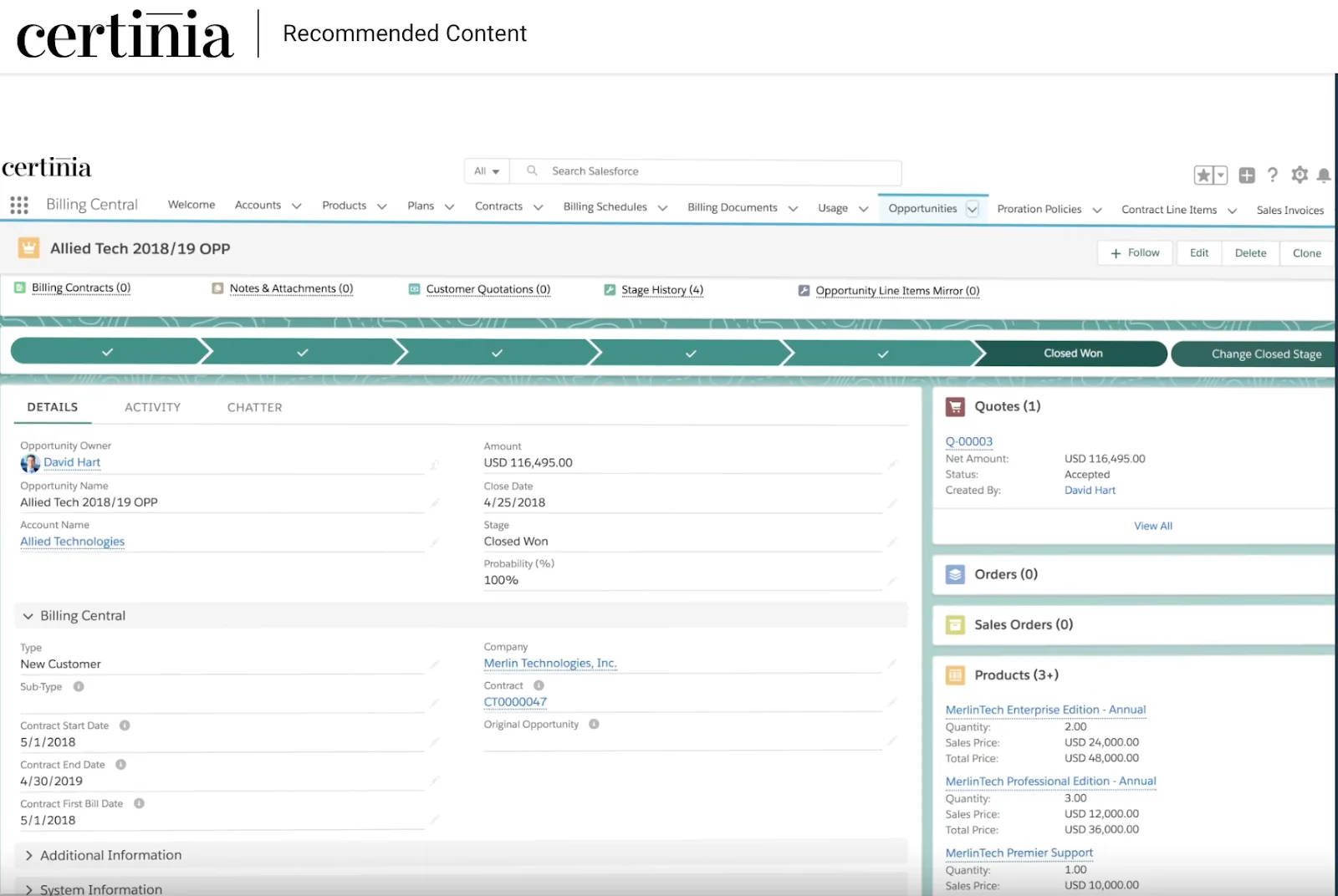
Task: Open the global actions plus icon
Action: pyautogui.click(x=1247, y=175)
